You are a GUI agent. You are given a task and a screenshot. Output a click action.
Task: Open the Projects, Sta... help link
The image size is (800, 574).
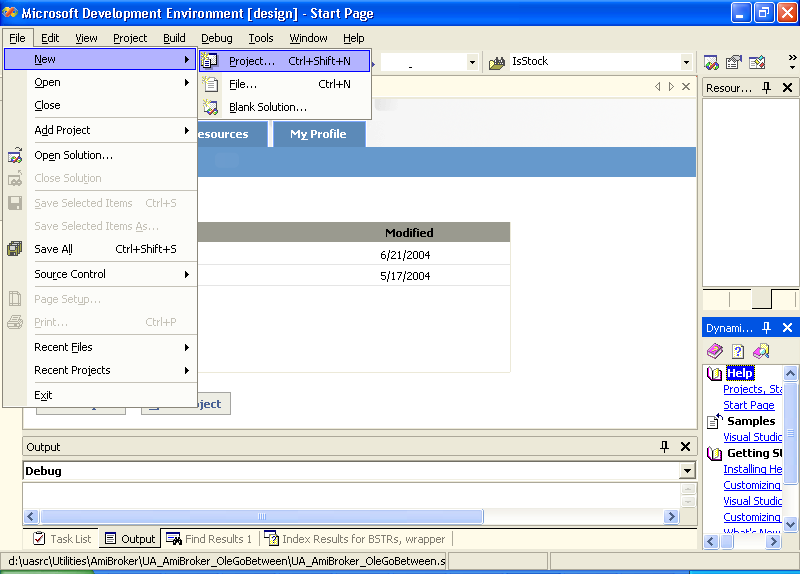753,389
